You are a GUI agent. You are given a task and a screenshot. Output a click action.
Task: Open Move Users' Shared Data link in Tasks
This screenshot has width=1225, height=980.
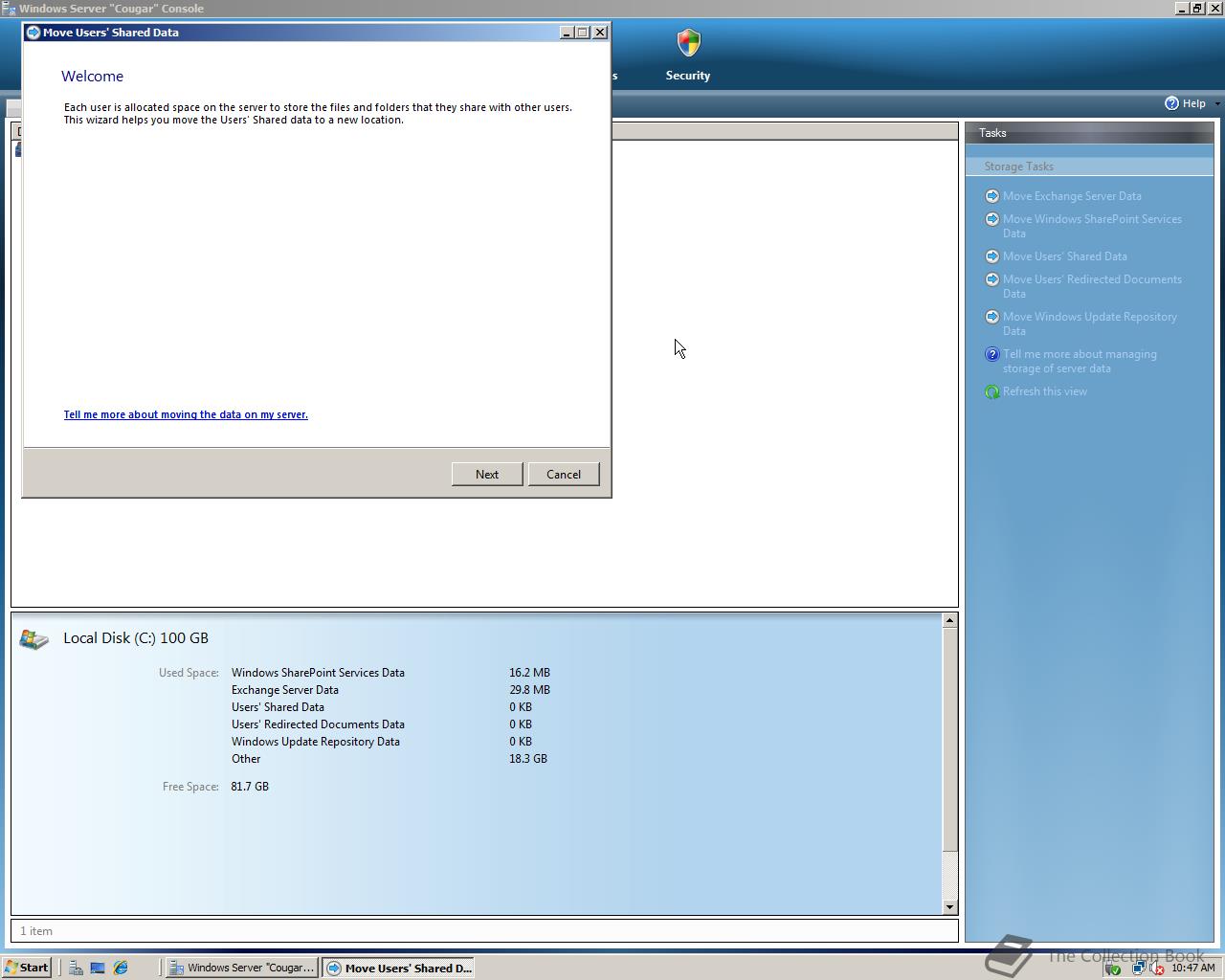coord(1065,256)
